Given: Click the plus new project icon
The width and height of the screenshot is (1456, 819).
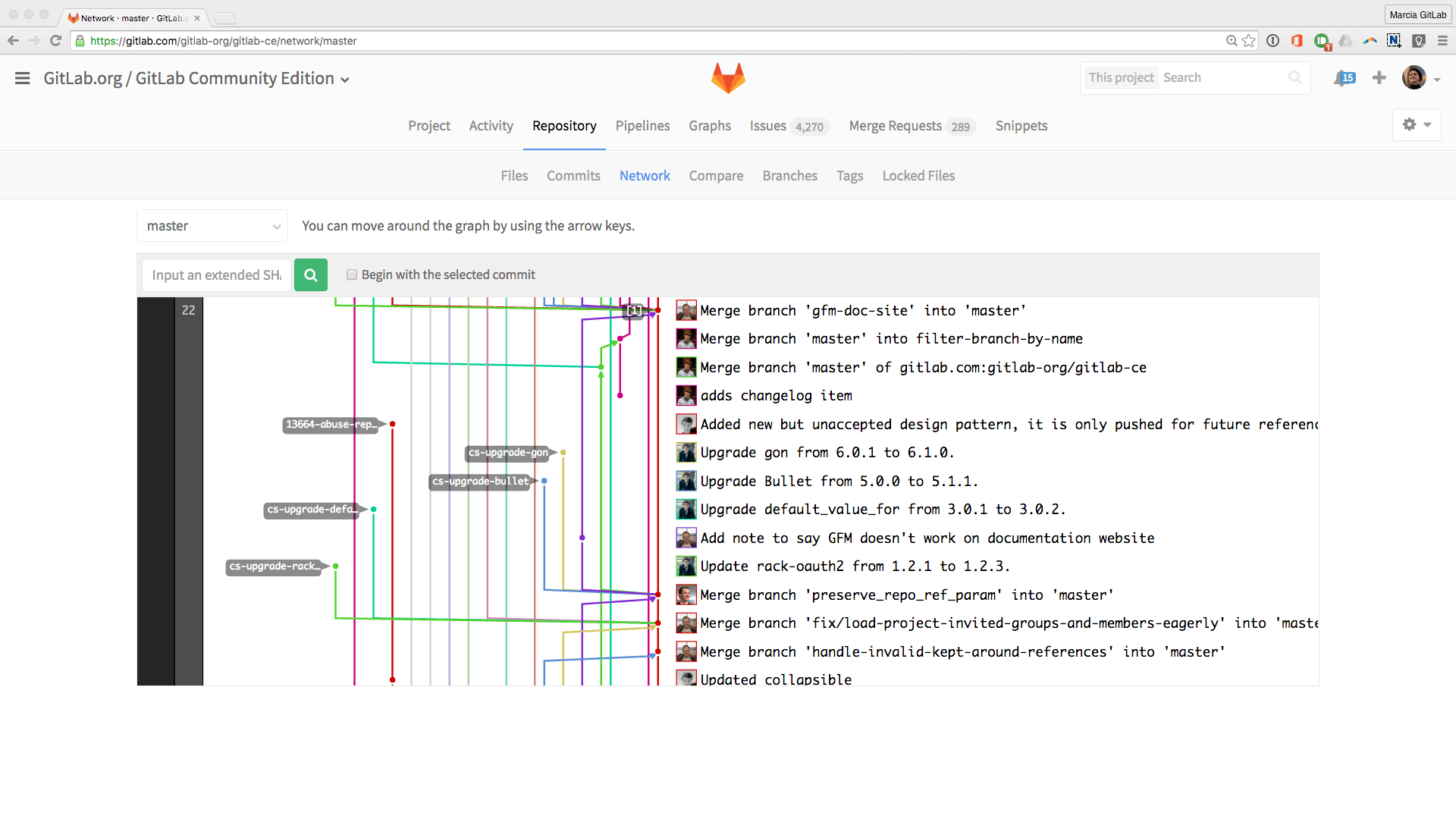Looking at the screenshot, I should (1379, 77).
